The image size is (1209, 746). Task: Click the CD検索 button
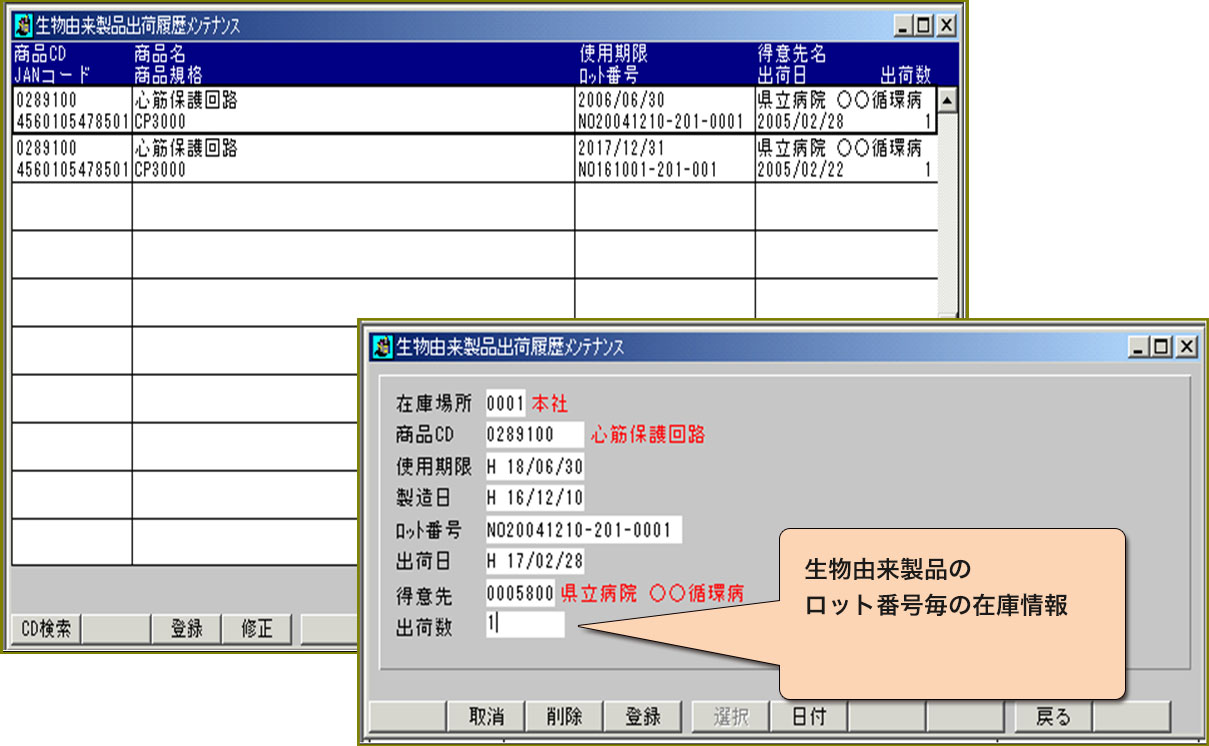coord(45,629)
